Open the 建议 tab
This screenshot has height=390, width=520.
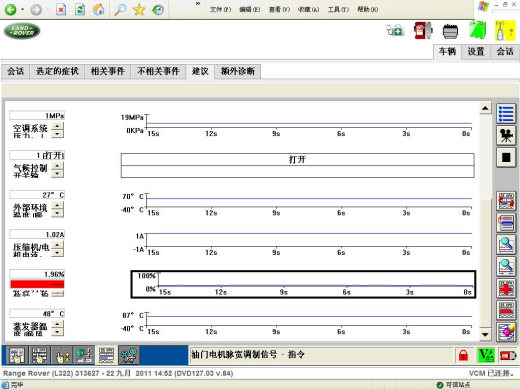[200, 71]
